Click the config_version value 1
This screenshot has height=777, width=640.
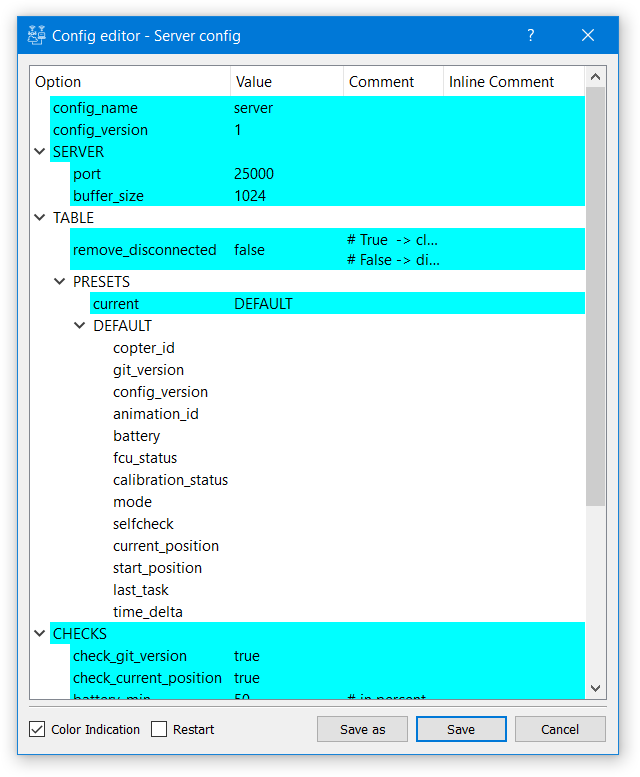238,129
